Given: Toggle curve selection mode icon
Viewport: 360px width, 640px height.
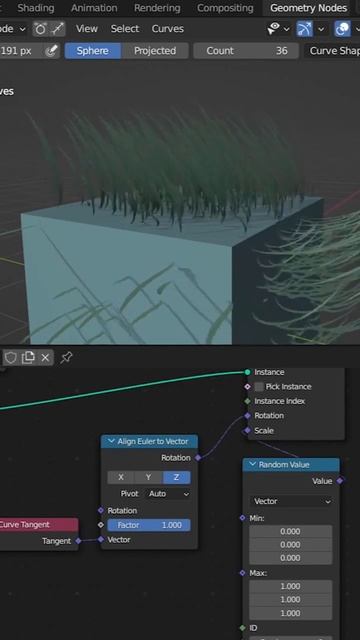Looking at the screenshot, I should click(x=57, y=29).
